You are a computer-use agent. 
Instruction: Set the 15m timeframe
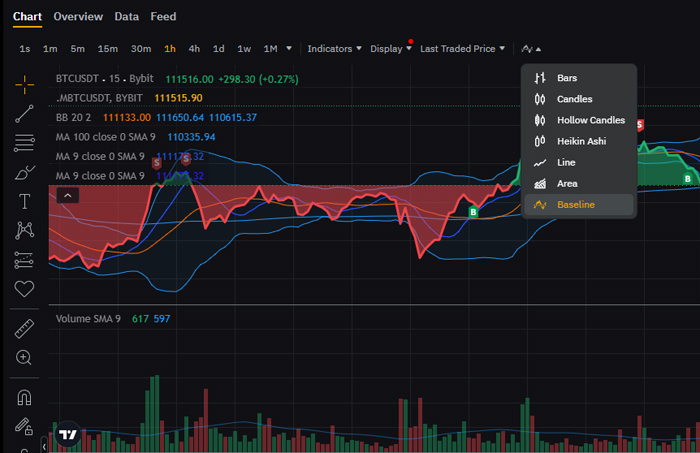pyautogui.click(x=108, y=49)
